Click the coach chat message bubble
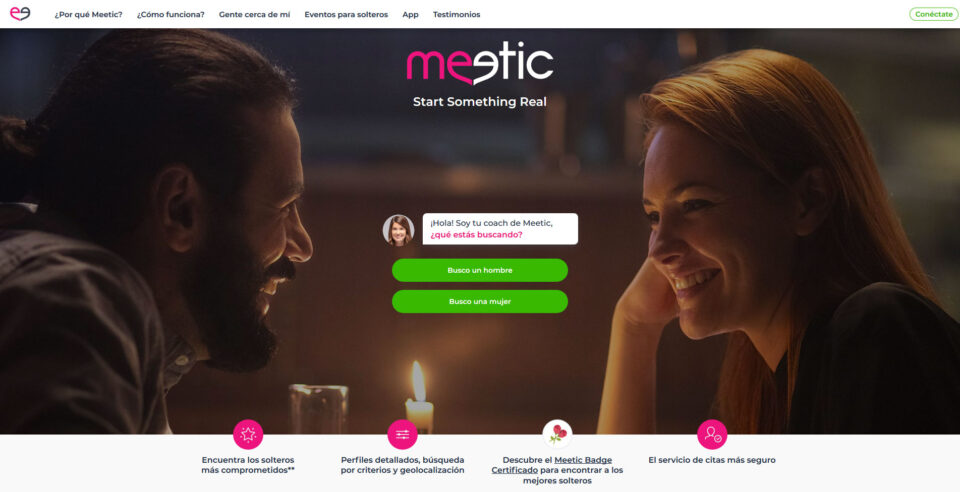 point(500,229)
